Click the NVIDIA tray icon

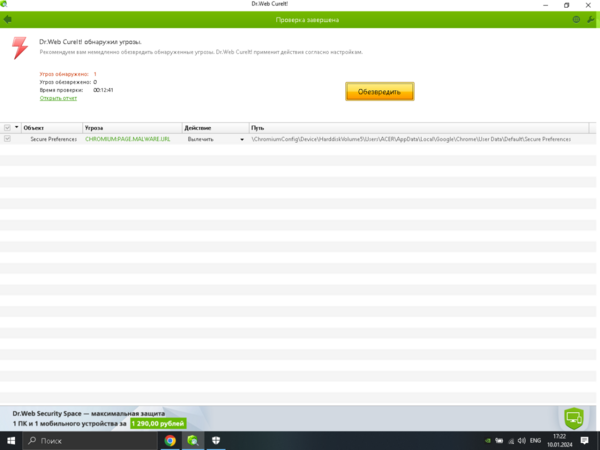(488, 441)
